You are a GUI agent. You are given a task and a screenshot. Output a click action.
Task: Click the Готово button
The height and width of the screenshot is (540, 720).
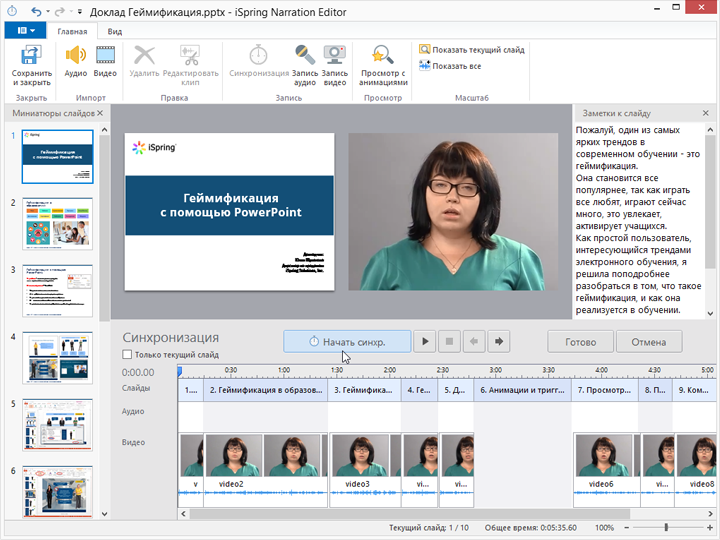point(580,342)
